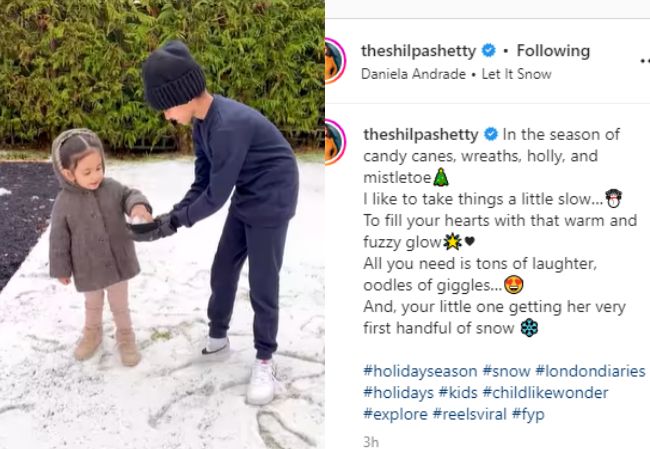Open the #kids hashtag
650x449 pixels.
(458, 393)
